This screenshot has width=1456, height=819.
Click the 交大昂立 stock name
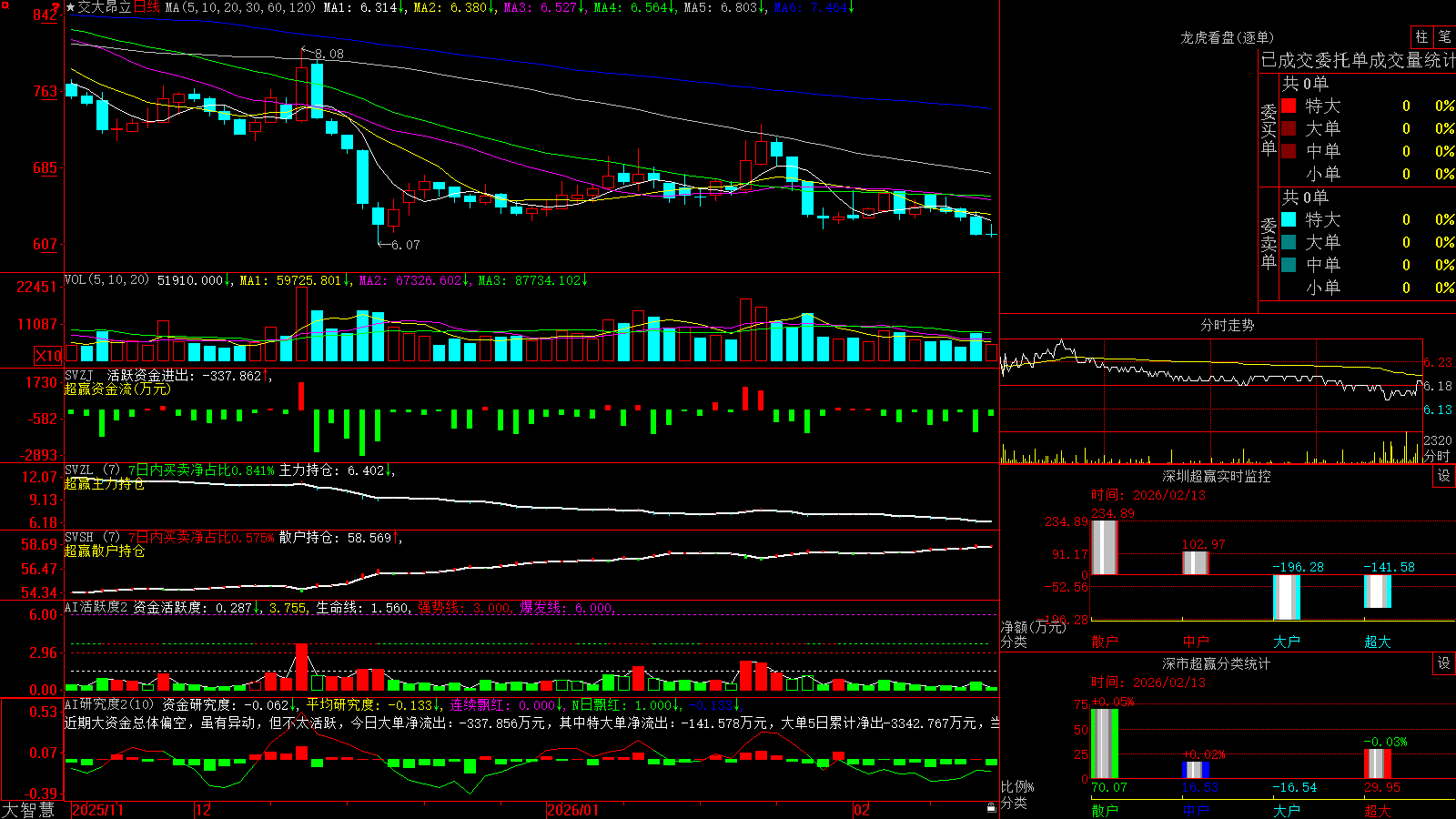(105, 7)
